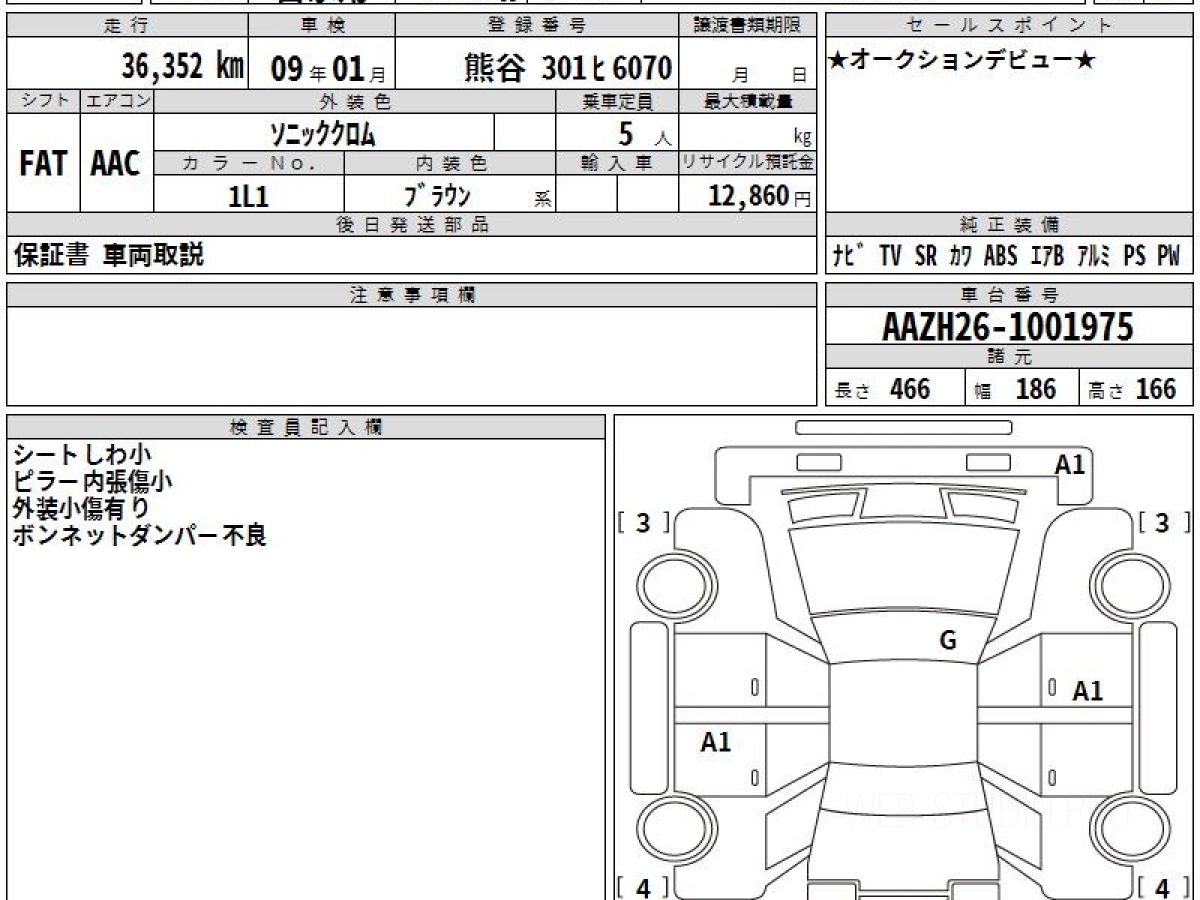The height and width of the screenshot is (900, 1200).
Task: Select the 登録番号 header
Action: tap(537, 26)
